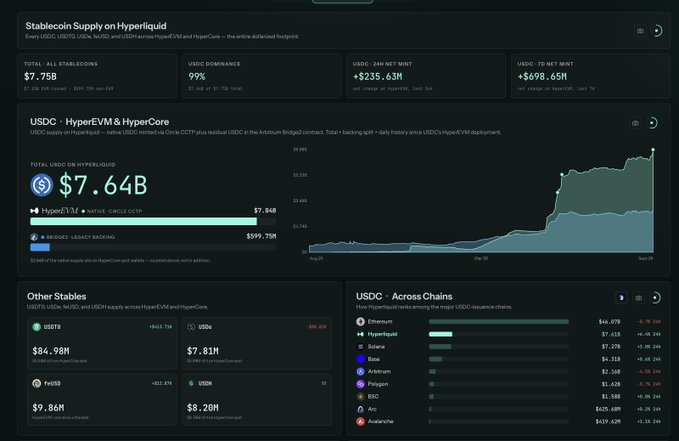
Task: Click the Ethereum "$46.07B" supply value
Action: coord(609,322)
